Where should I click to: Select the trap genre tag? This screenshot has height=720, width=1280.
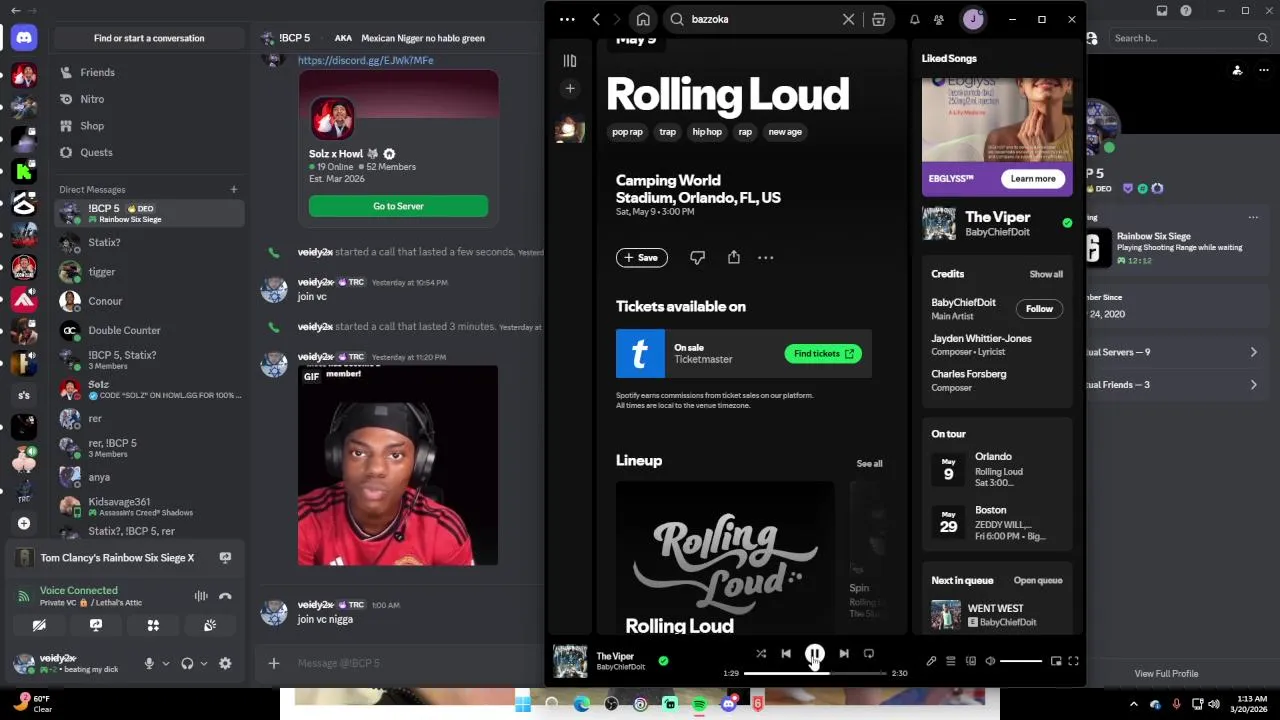[x=668, y=132]
